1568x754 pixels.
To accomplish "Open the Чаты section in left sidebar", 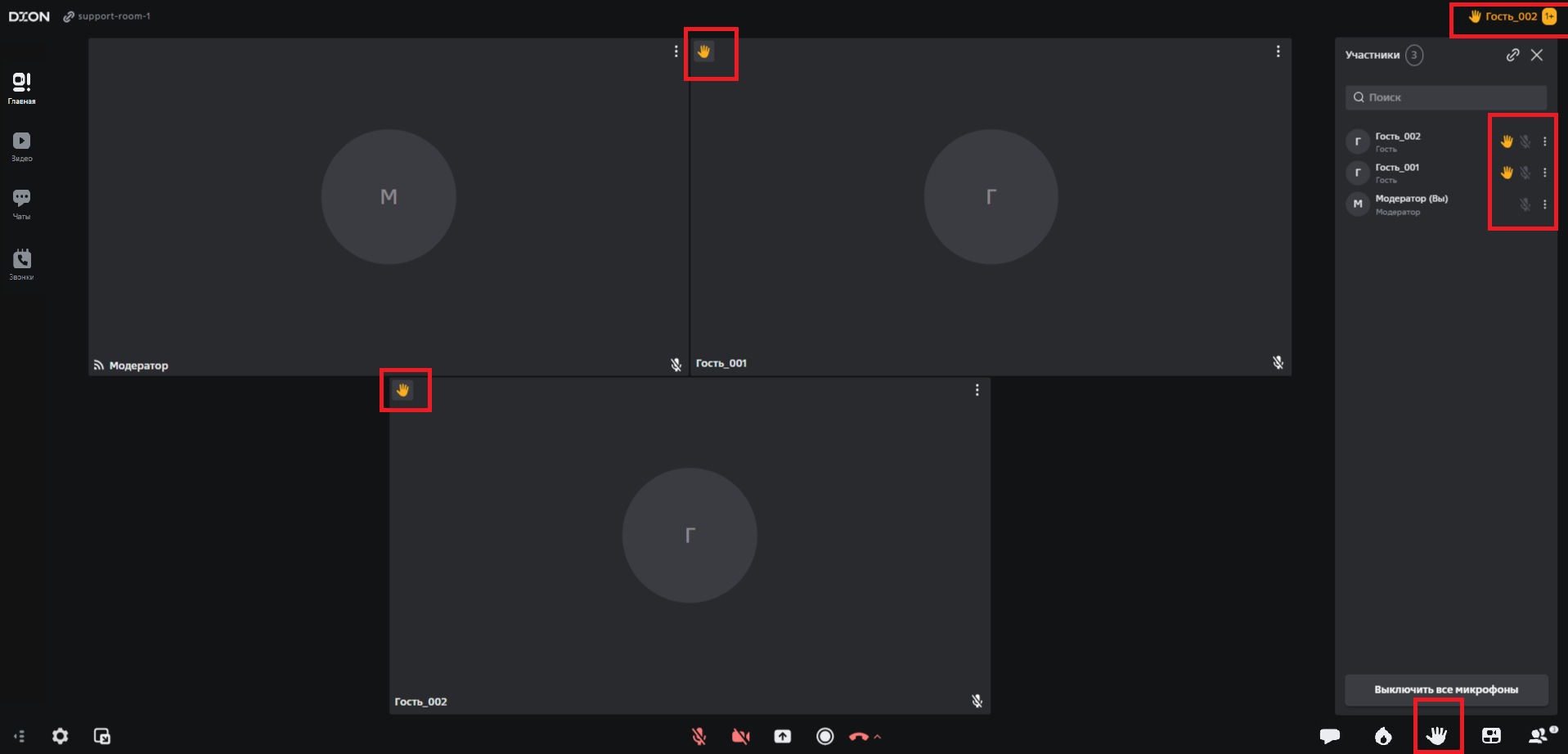I will [x=21, y=204].
